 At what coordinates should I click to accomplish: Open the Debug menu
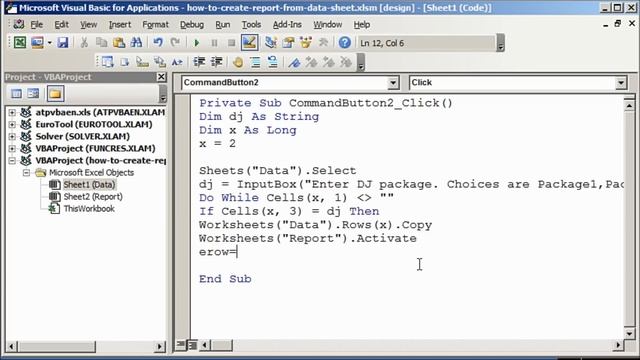click(x=192, y=25)
